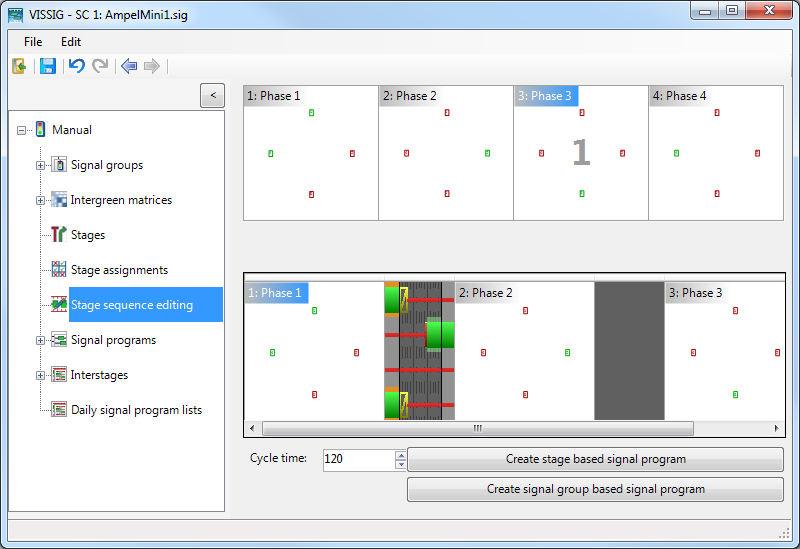Screen dimensions: 800x549
Task: Expand the Intergreen matrices node
Action: 41,200
